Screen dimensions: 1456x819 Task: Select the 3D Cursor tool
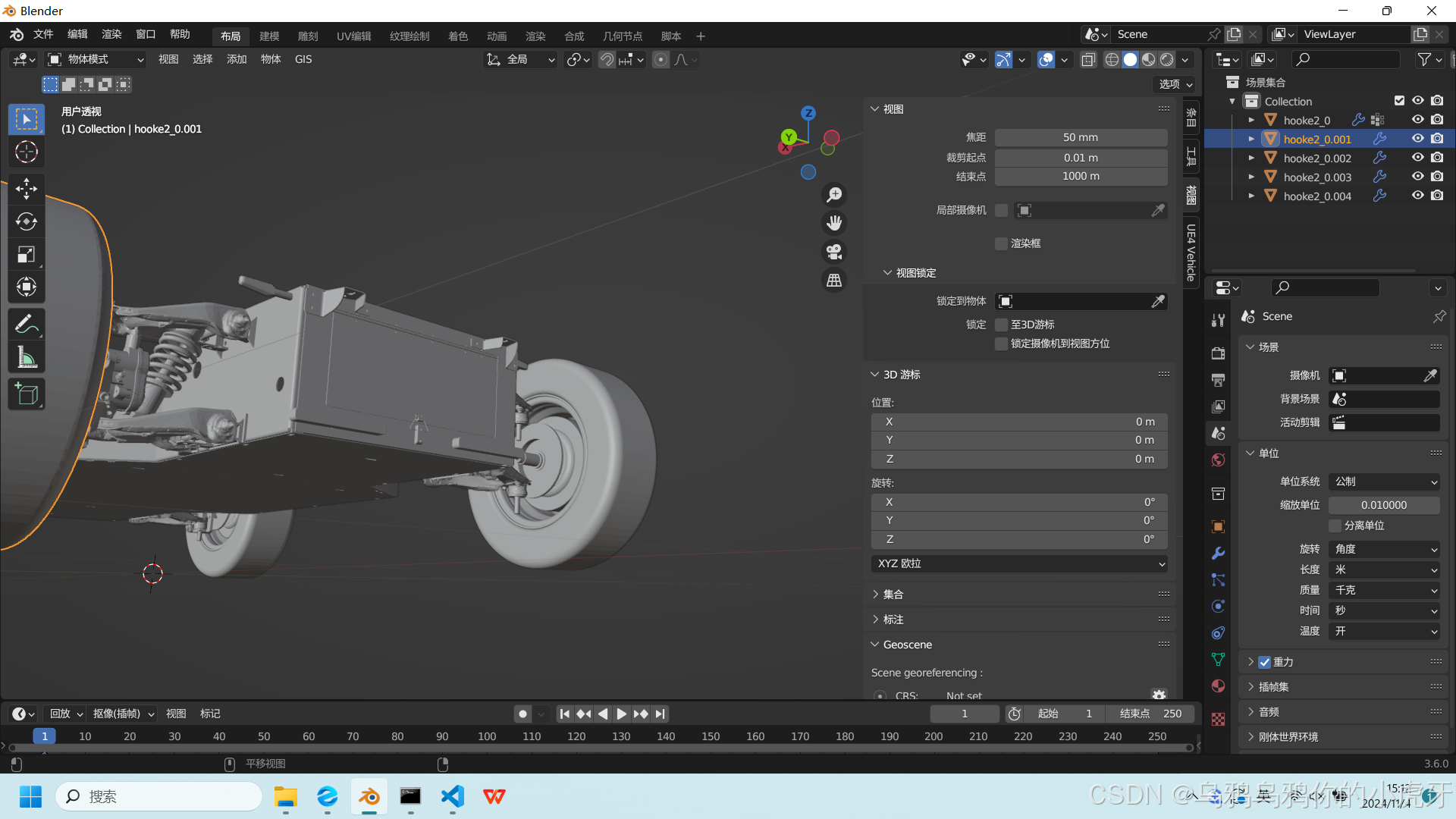pyautogui.click(x=27, y=152)
